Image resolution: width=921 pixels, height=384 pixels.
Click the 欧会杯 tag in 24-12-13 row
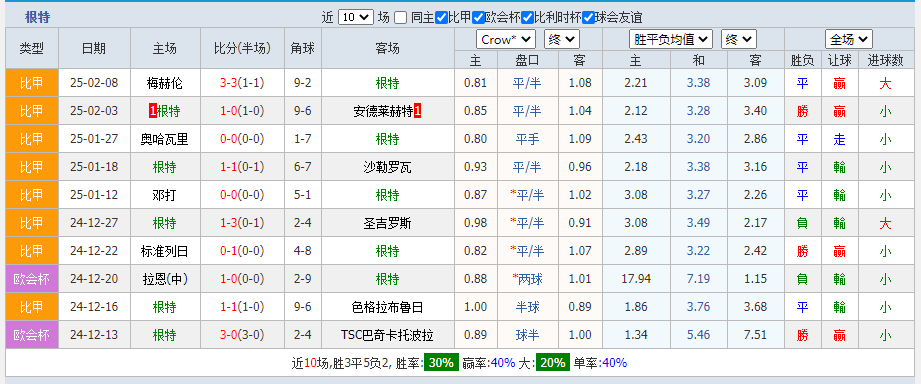tap(32, 335)
